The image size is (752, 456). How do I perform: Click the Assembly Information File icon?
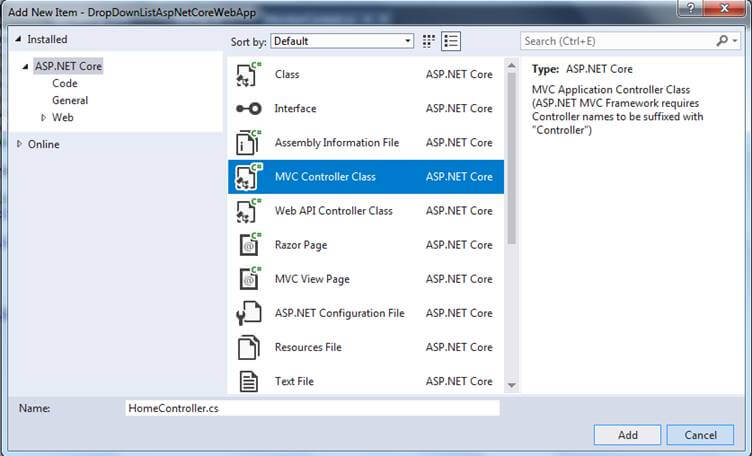pyautogui.click(x=248, y=142)
